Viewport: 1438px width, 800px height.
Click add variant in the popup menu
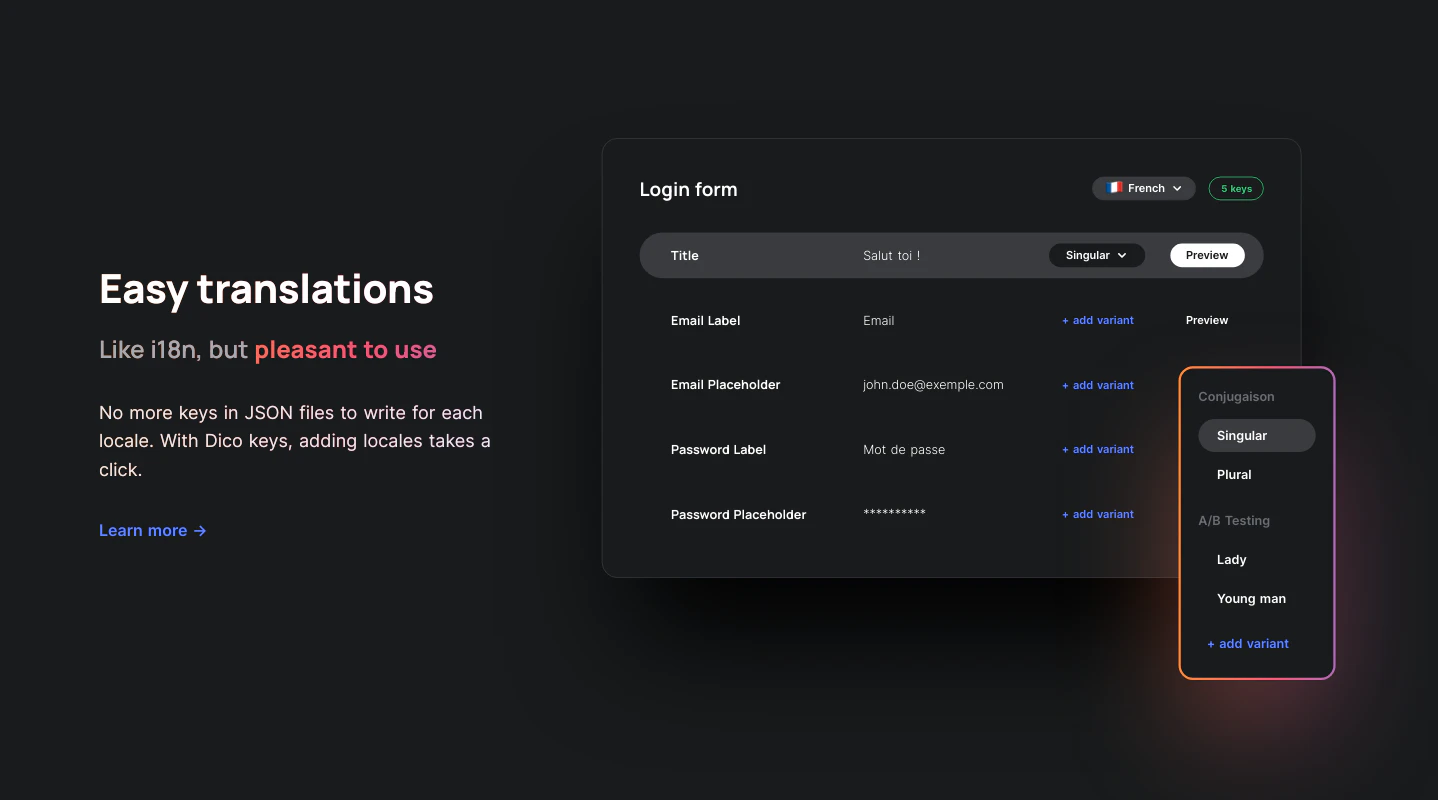pos(1248,644)
